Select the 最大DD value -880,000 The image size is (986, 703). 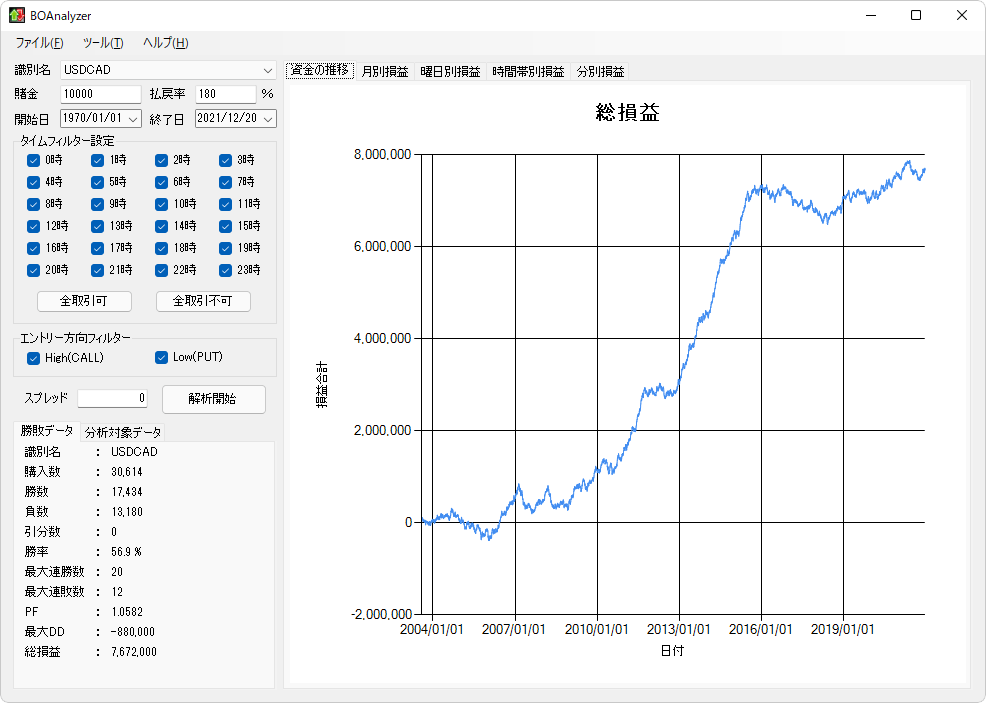(133, 632)
